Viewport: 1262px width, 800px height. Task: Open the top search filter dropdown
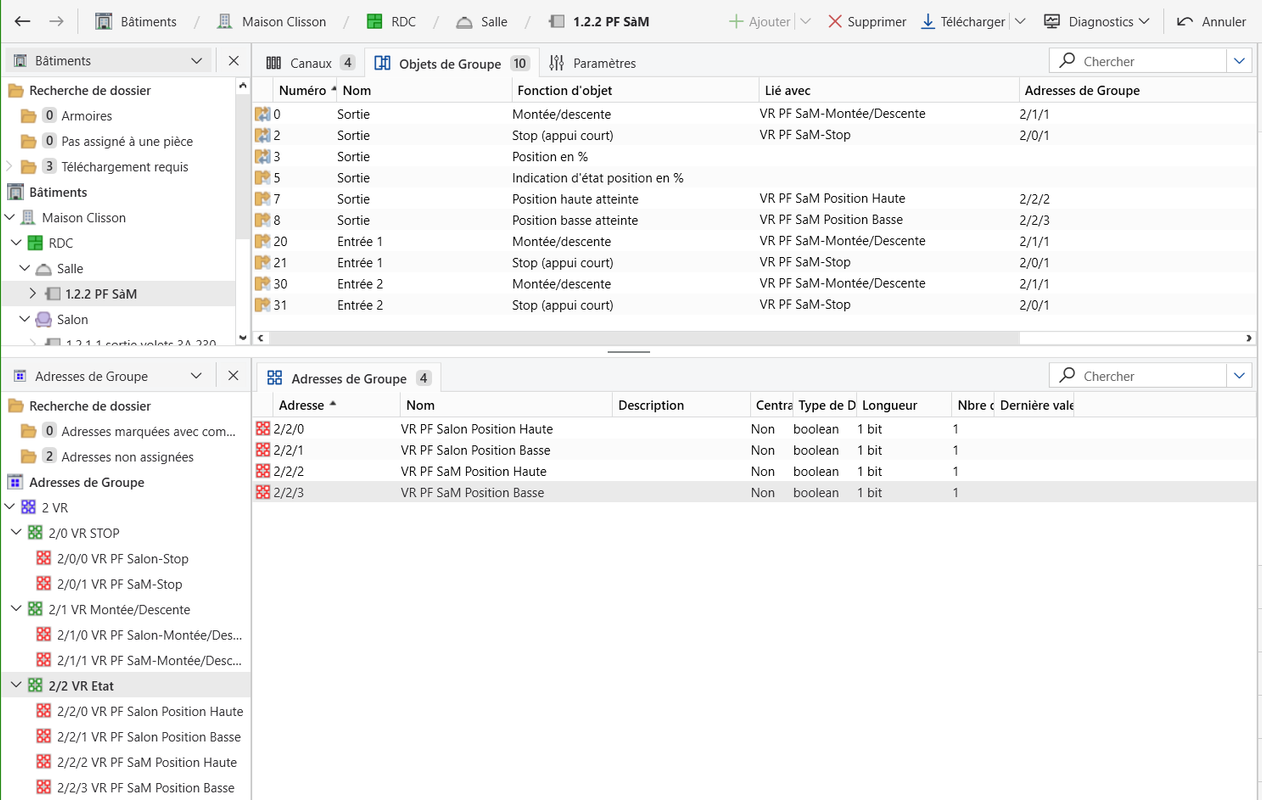pos(1239,61)
